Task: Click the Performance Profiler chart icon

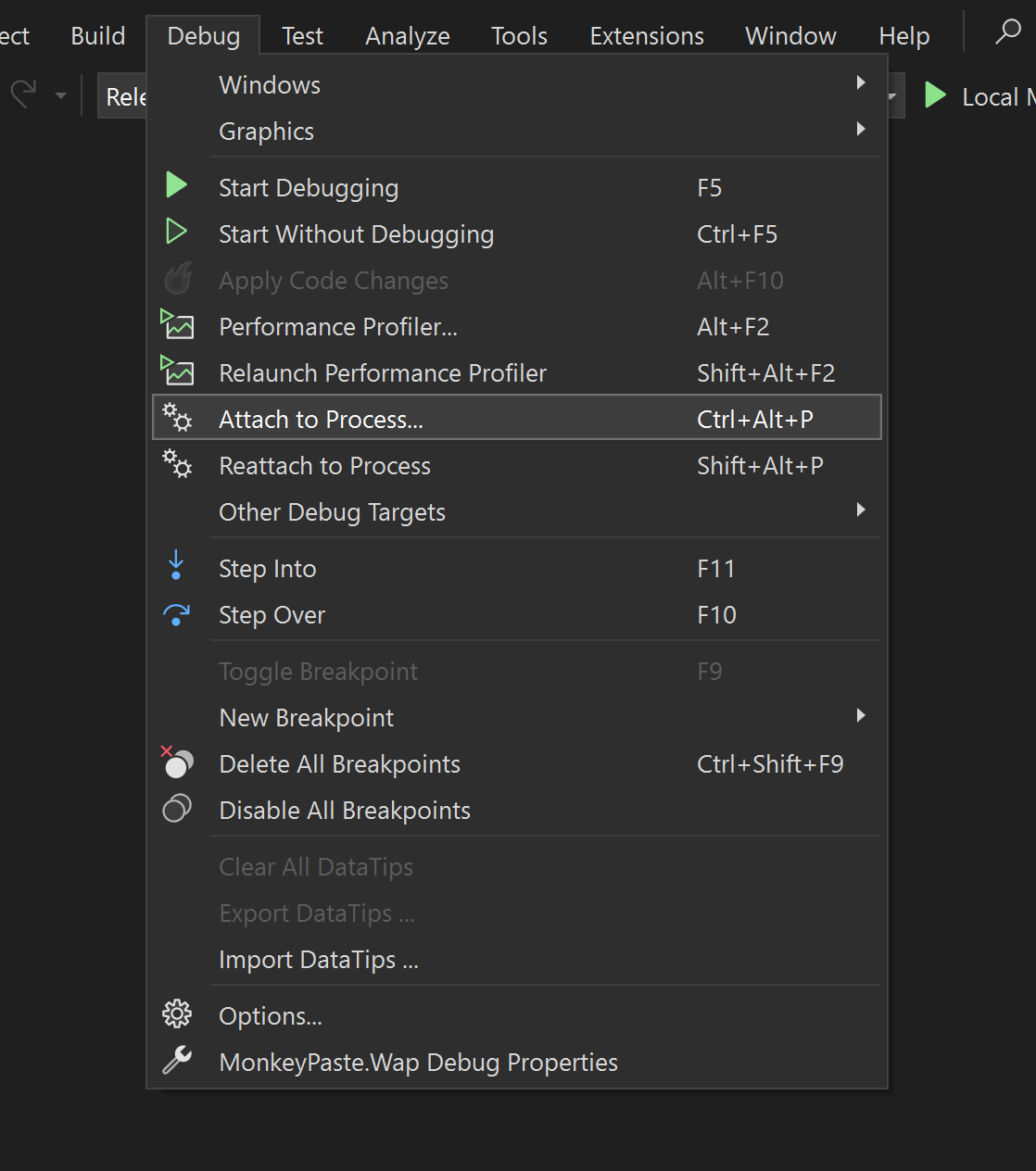Action: tap(177, 325)
